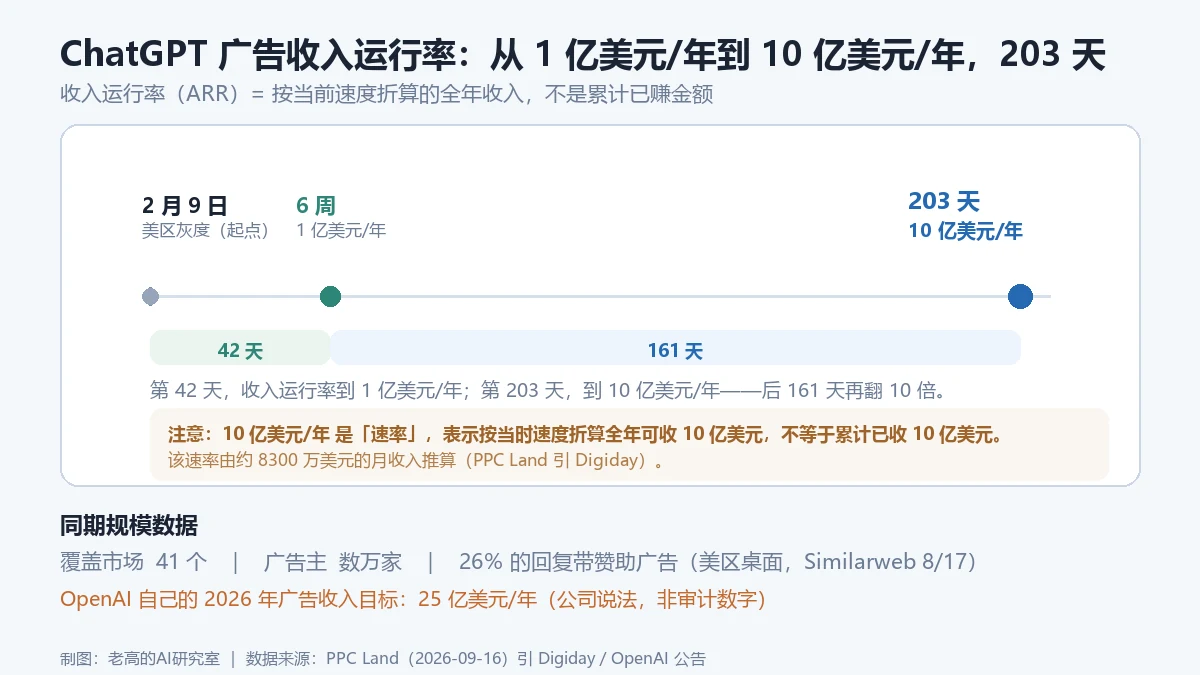Click the ARR definition subtitle text
The width and height of the screenshot is (1200, 675).
click(386, 95)
